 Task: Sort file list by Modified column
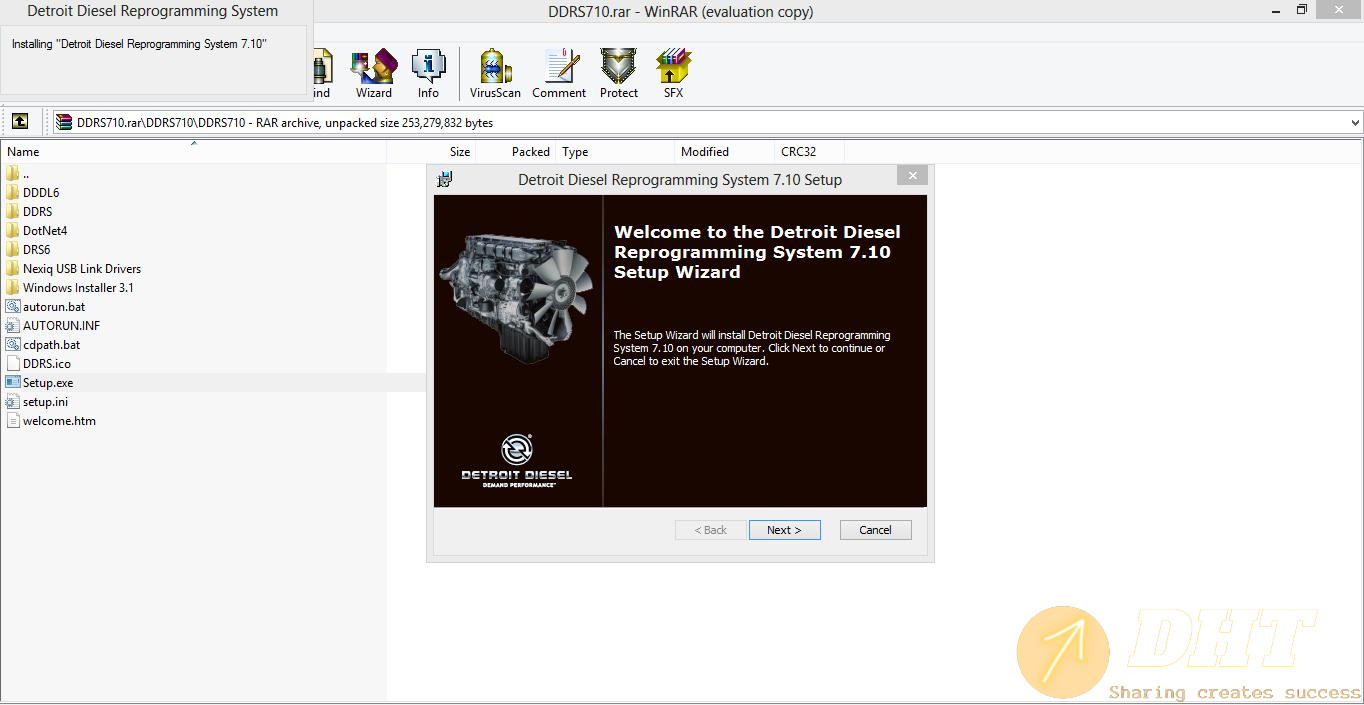pyautogui.click(x=724, y=152)
